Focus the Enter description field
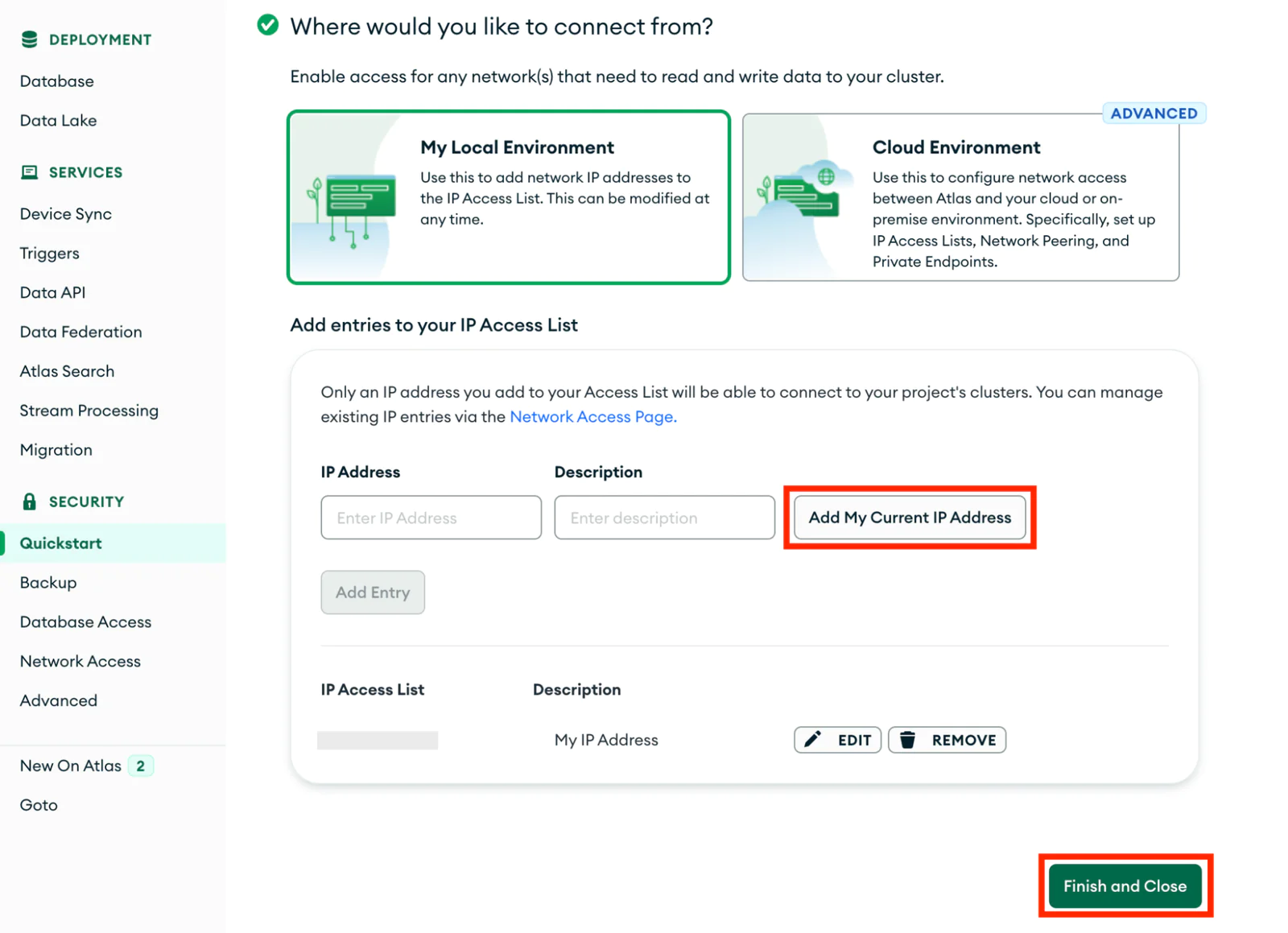 [x=664, y=518]
